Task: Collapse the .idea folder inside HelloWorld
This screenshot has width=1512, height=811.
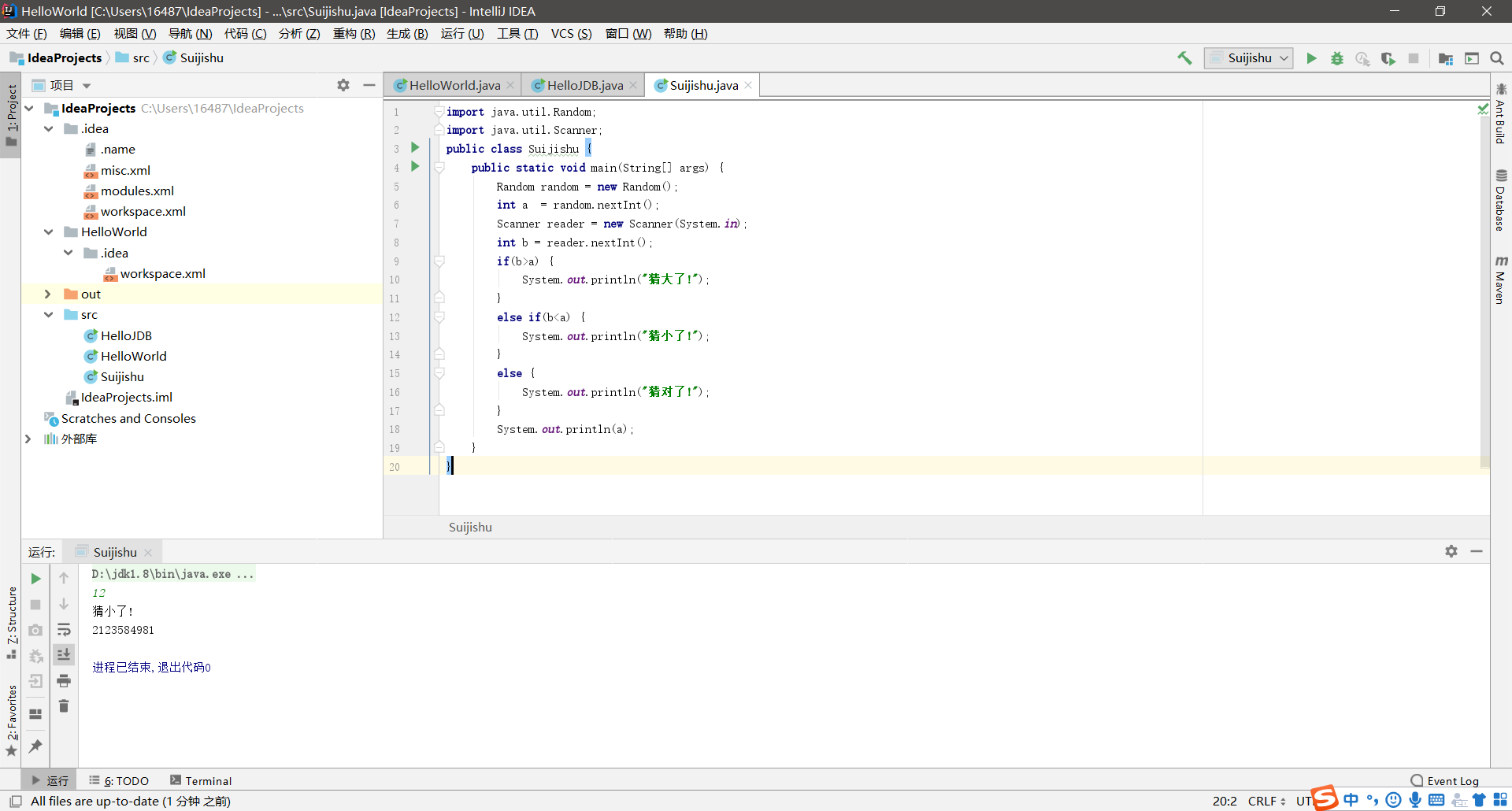Action: click(x=69, y=253)
